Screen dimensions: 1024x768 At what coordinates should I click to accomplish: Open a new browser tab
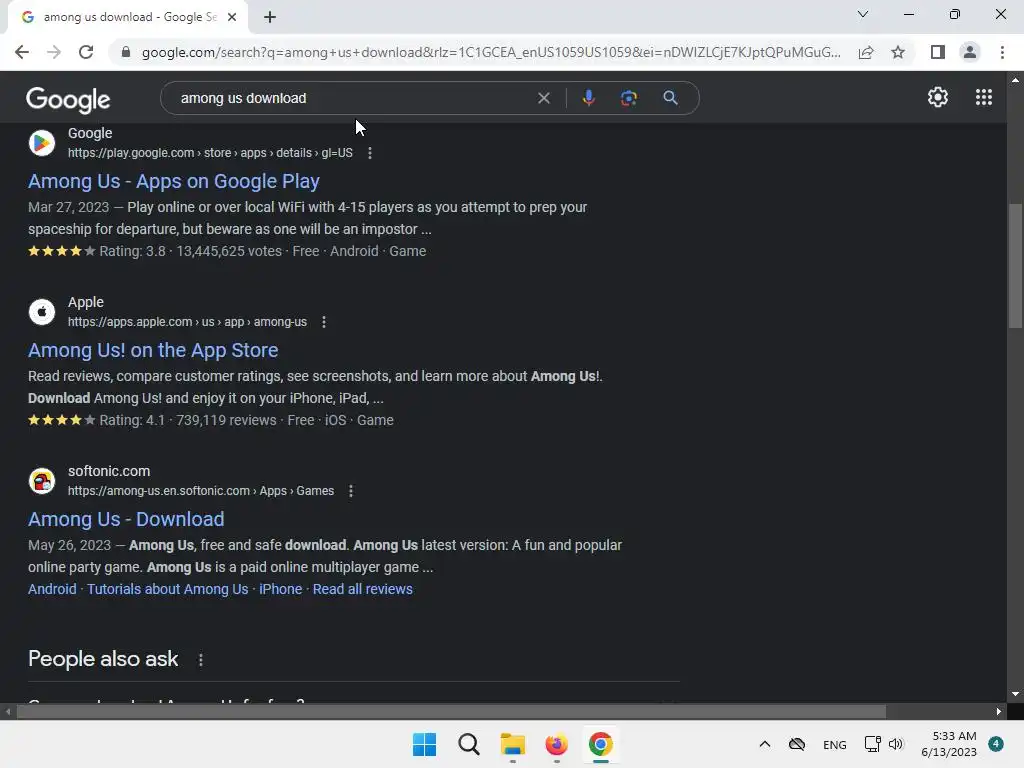270,17
